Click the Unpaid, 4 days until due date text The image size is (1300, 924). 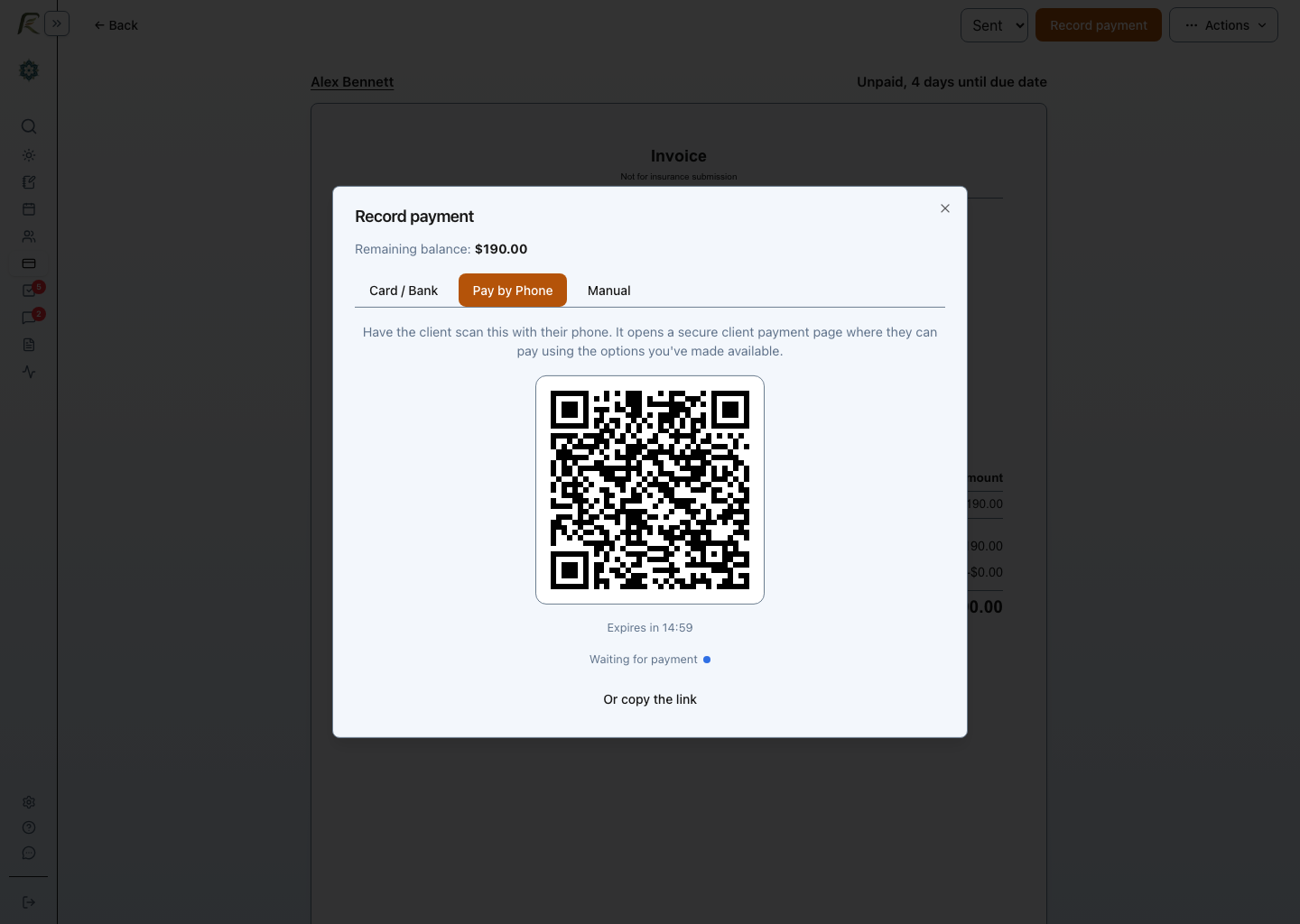(952, 82)
